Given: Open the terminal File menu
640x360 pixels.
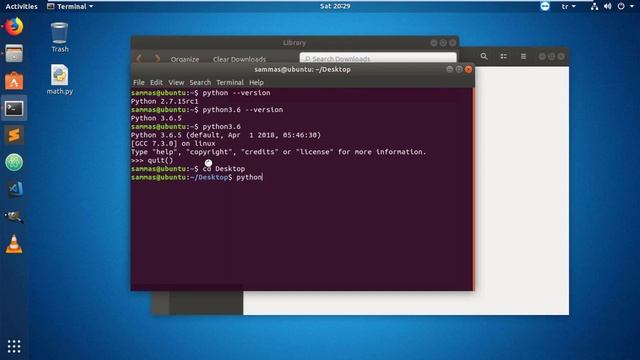Looking at the screenshot, I should (x=139, y=82).
